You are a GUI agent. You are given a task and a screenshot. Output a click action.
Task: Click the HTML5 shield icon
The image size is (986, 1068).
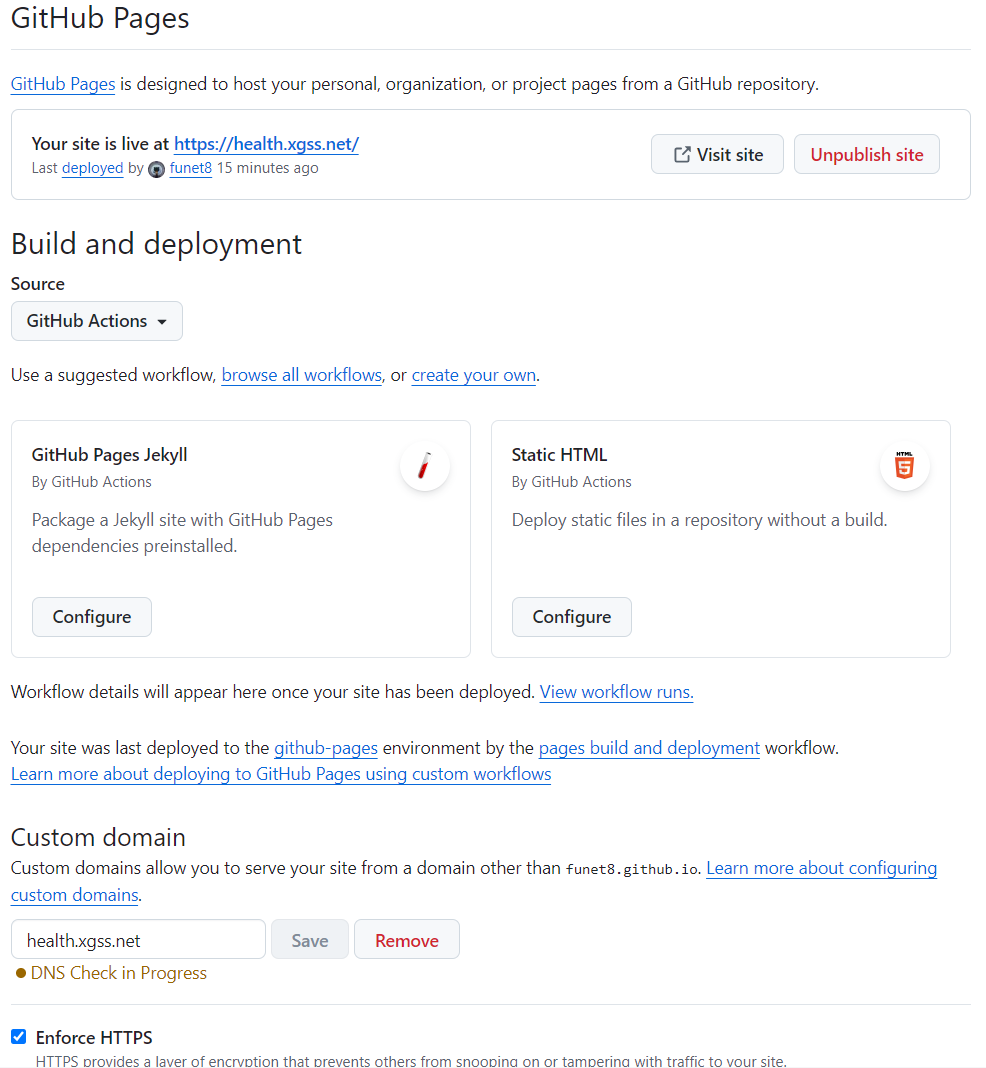click(x=904, y=466)
